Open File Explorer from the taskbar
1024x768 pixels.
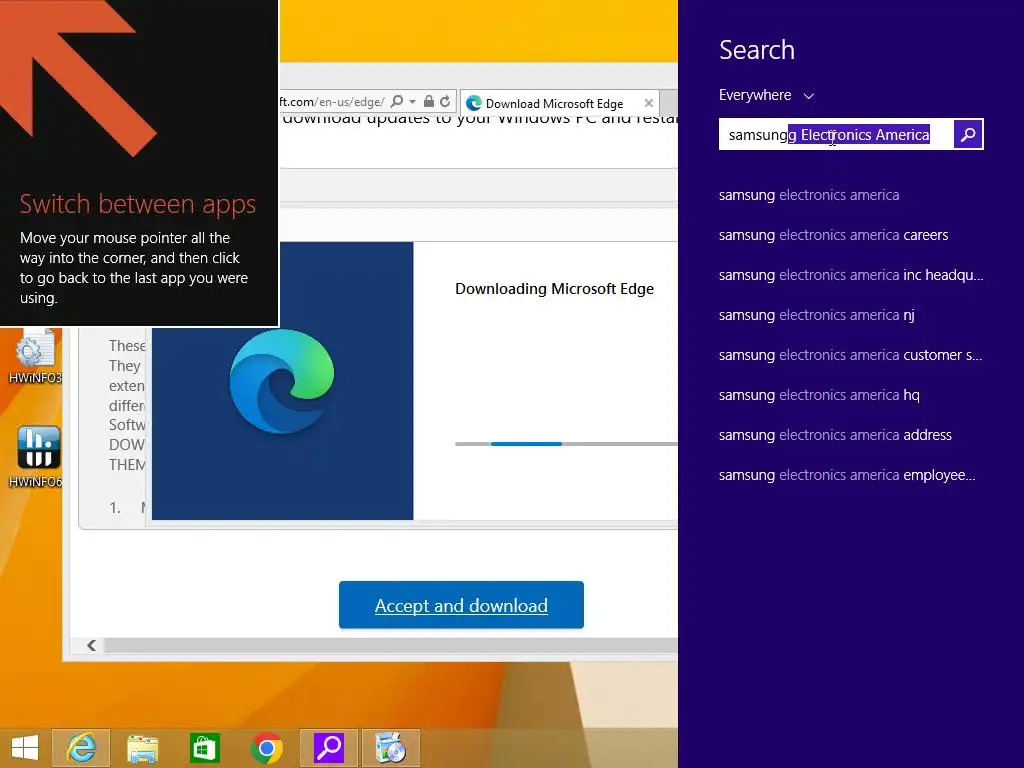[142, 748]
